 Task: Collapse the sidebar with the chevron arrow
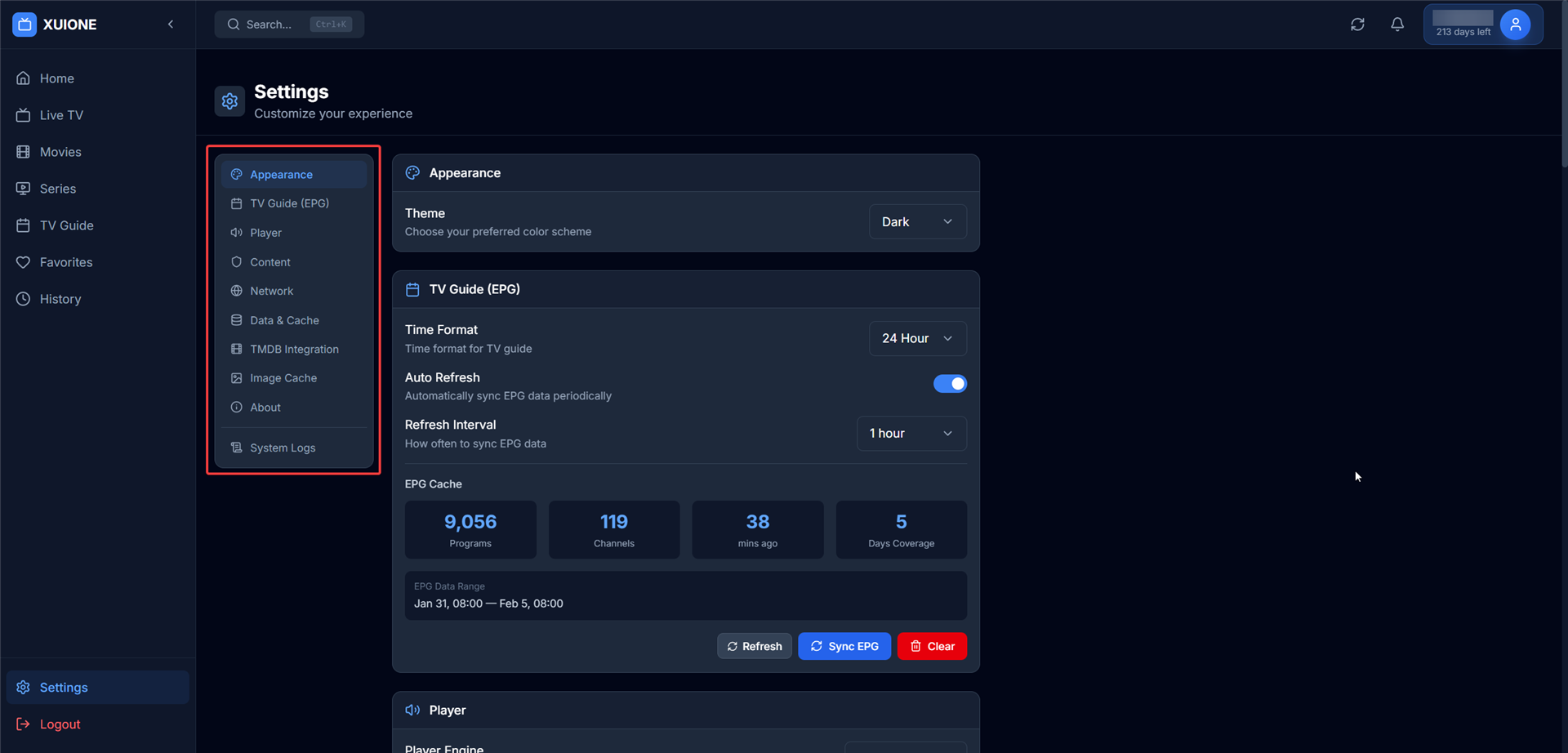[x=171, y=25]
